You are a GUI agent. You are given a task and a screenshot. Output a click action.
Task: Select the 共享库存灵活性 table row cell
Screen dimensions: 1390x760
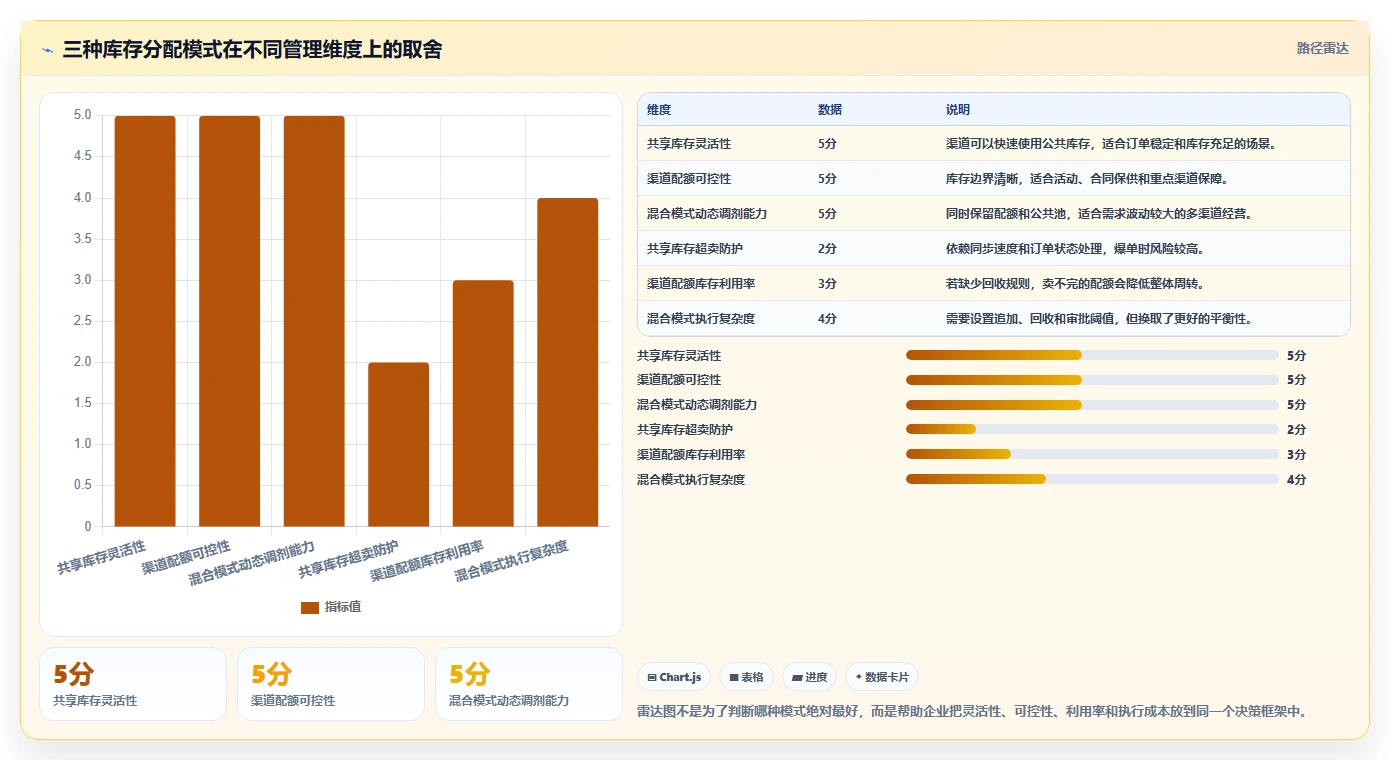tap(689, 144)
